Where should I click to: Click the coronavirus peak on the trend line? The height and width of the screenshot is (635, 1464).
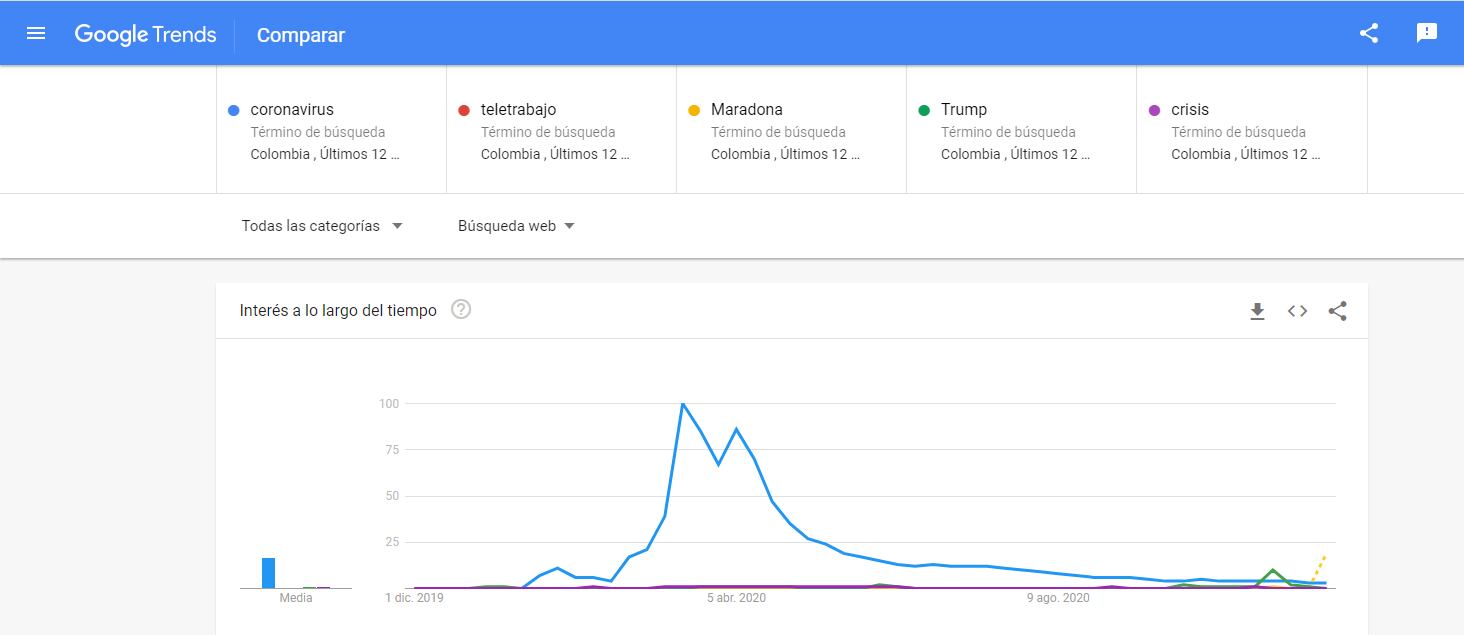(x=683, y=404)
